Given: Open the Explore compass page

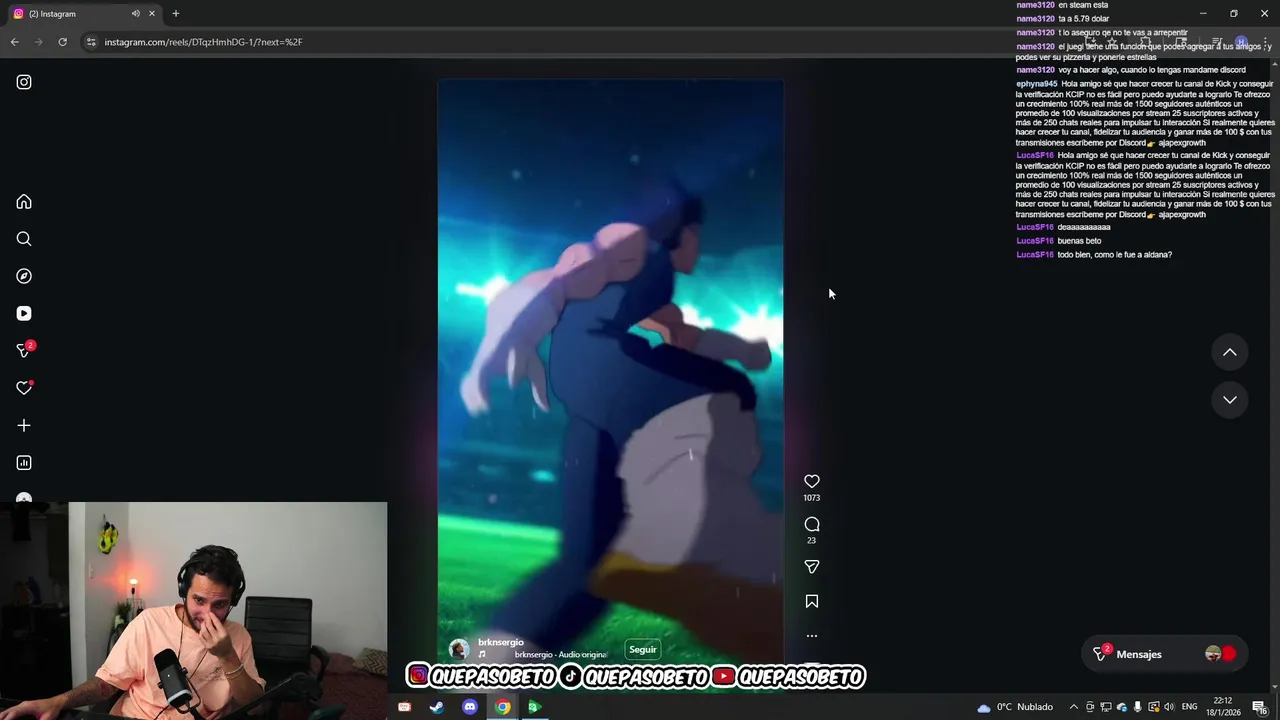Looking at the screenshot, I should (24, 276).
